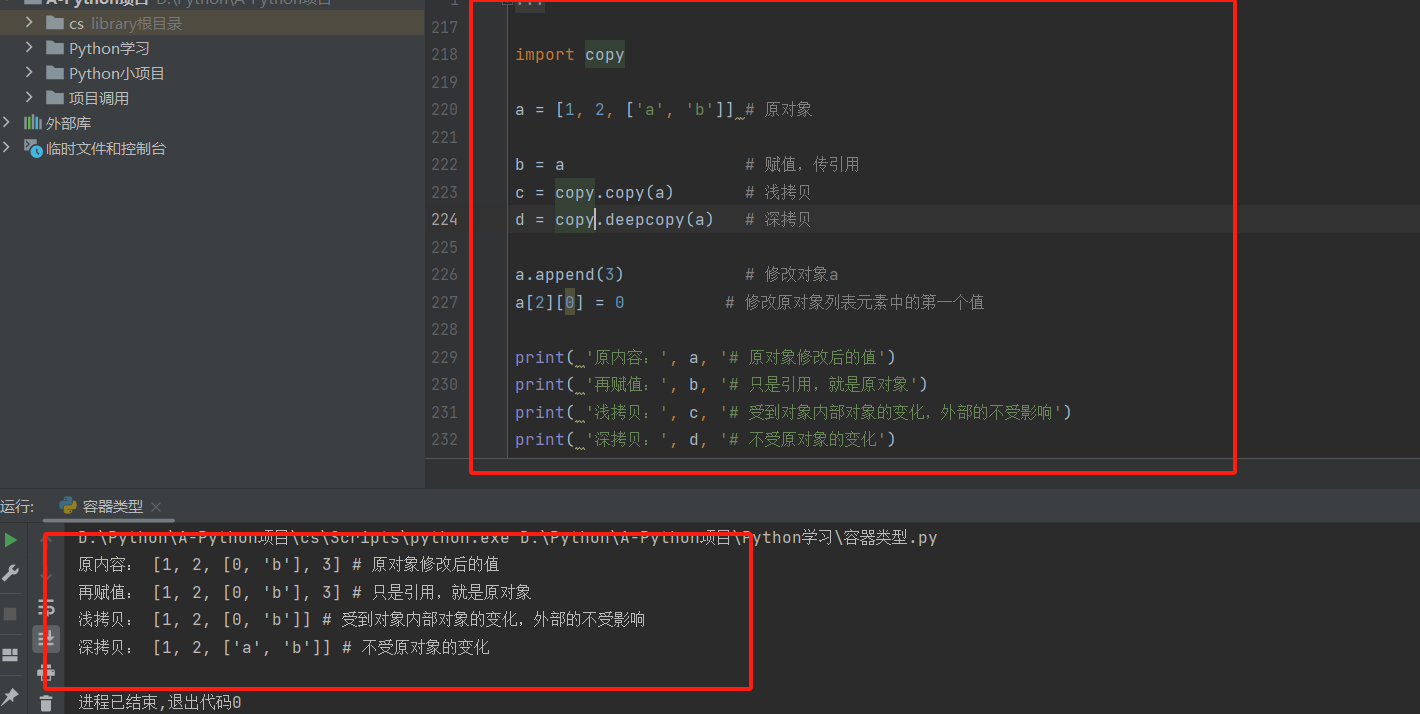The width and height of the screenshot is (1420, 714).
Task: Expand the Python小项目 folder arrow
Action: (x=29, y=72)
